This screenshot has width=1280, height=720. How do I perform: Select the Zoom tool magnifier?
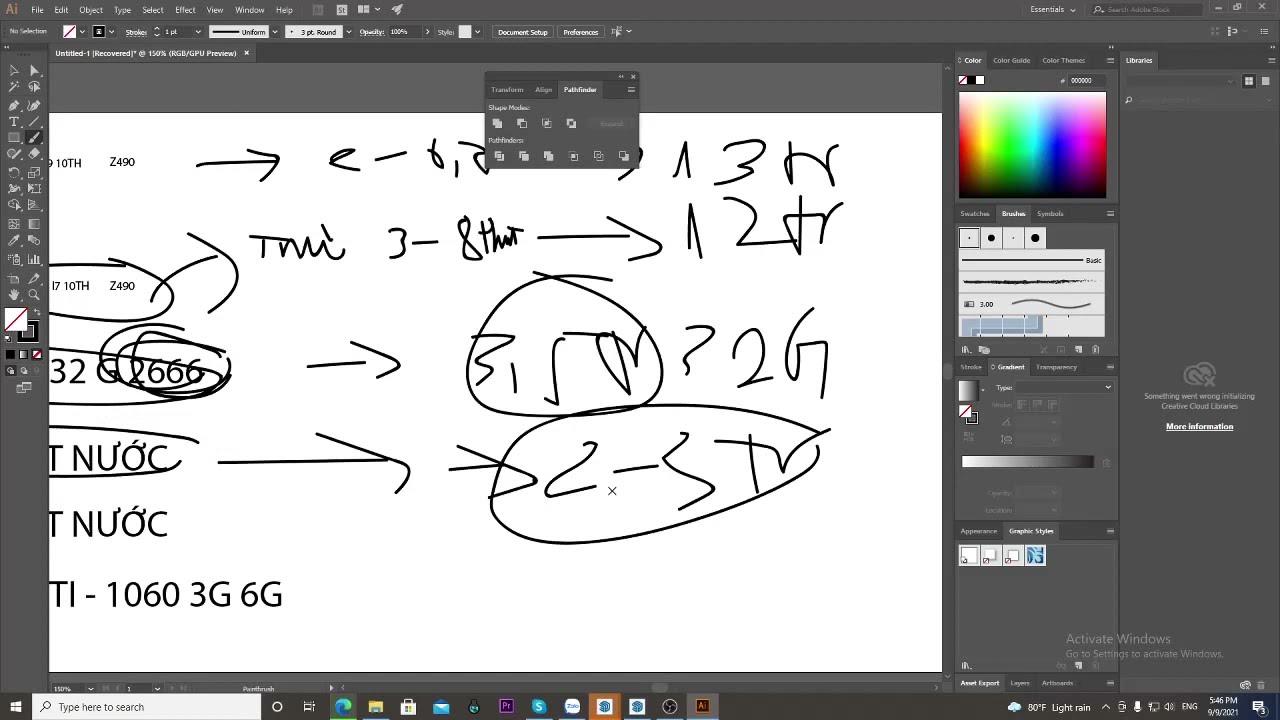pyautogui.click(x=34, y=295)
